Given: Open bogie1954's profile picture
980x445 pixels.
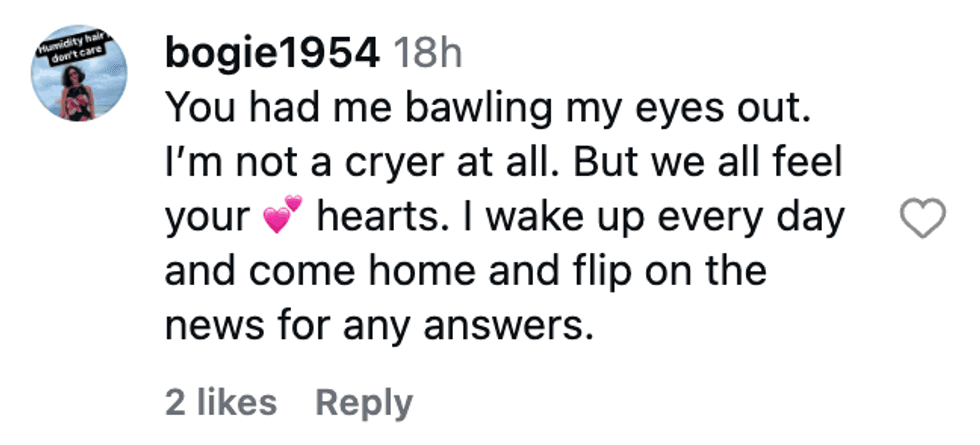Looking at the screenshot, I should 75,73.
